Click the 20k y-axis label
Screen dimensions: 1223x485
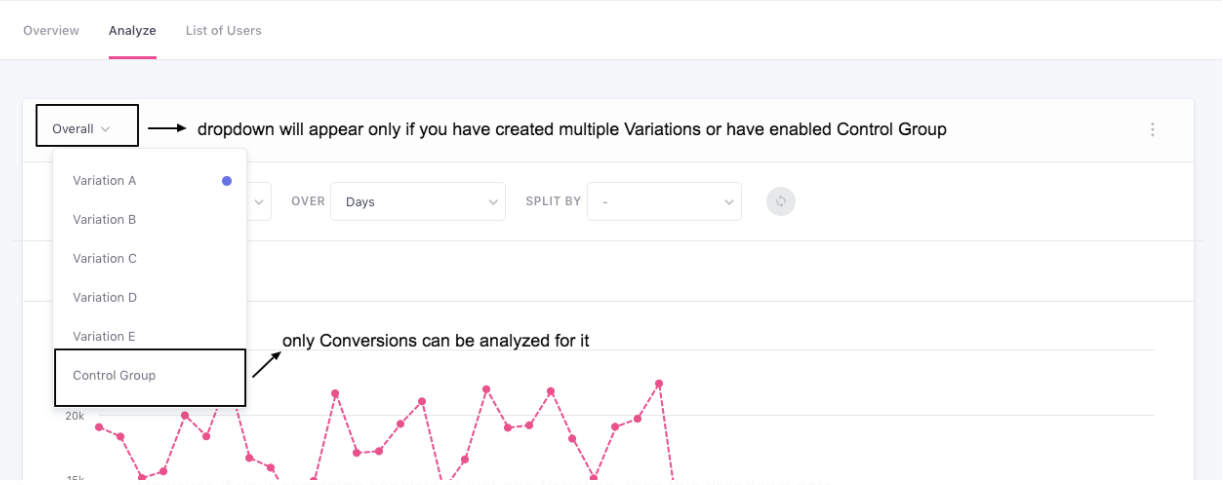pos(75,414)
